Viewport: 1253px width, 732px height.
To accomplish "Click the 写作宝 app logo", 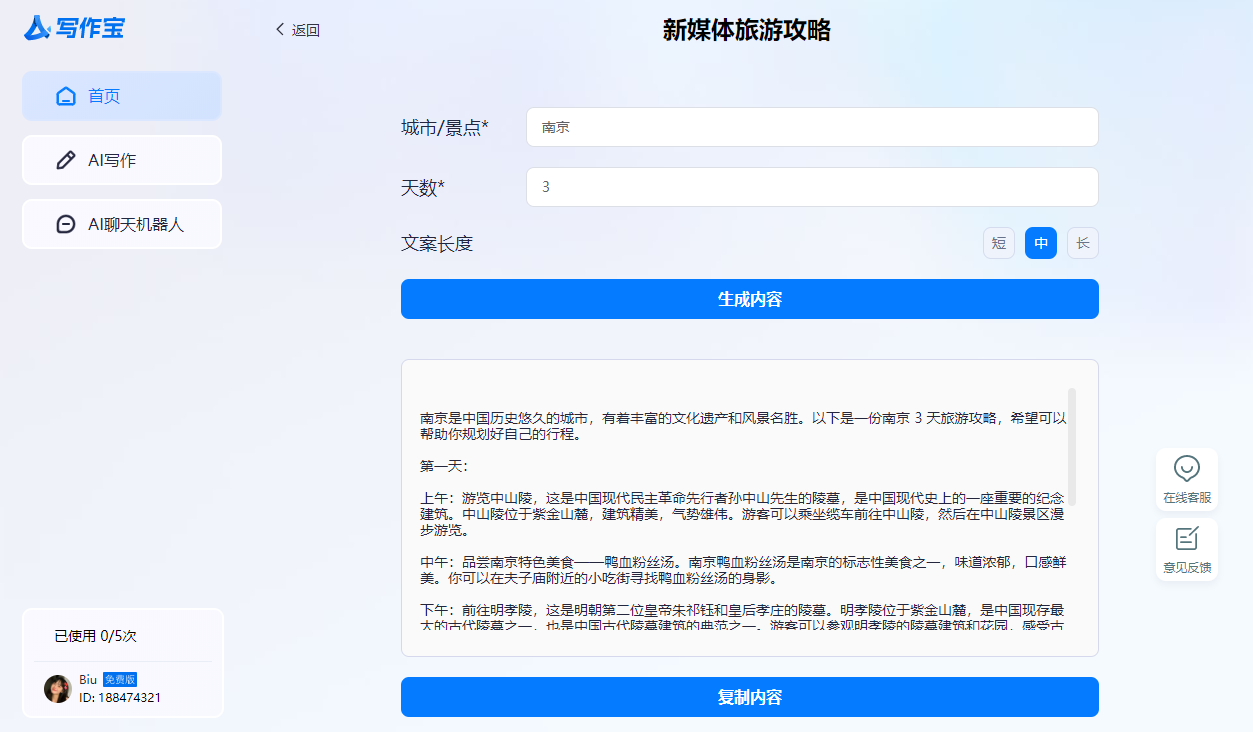I will pos(75,28).
